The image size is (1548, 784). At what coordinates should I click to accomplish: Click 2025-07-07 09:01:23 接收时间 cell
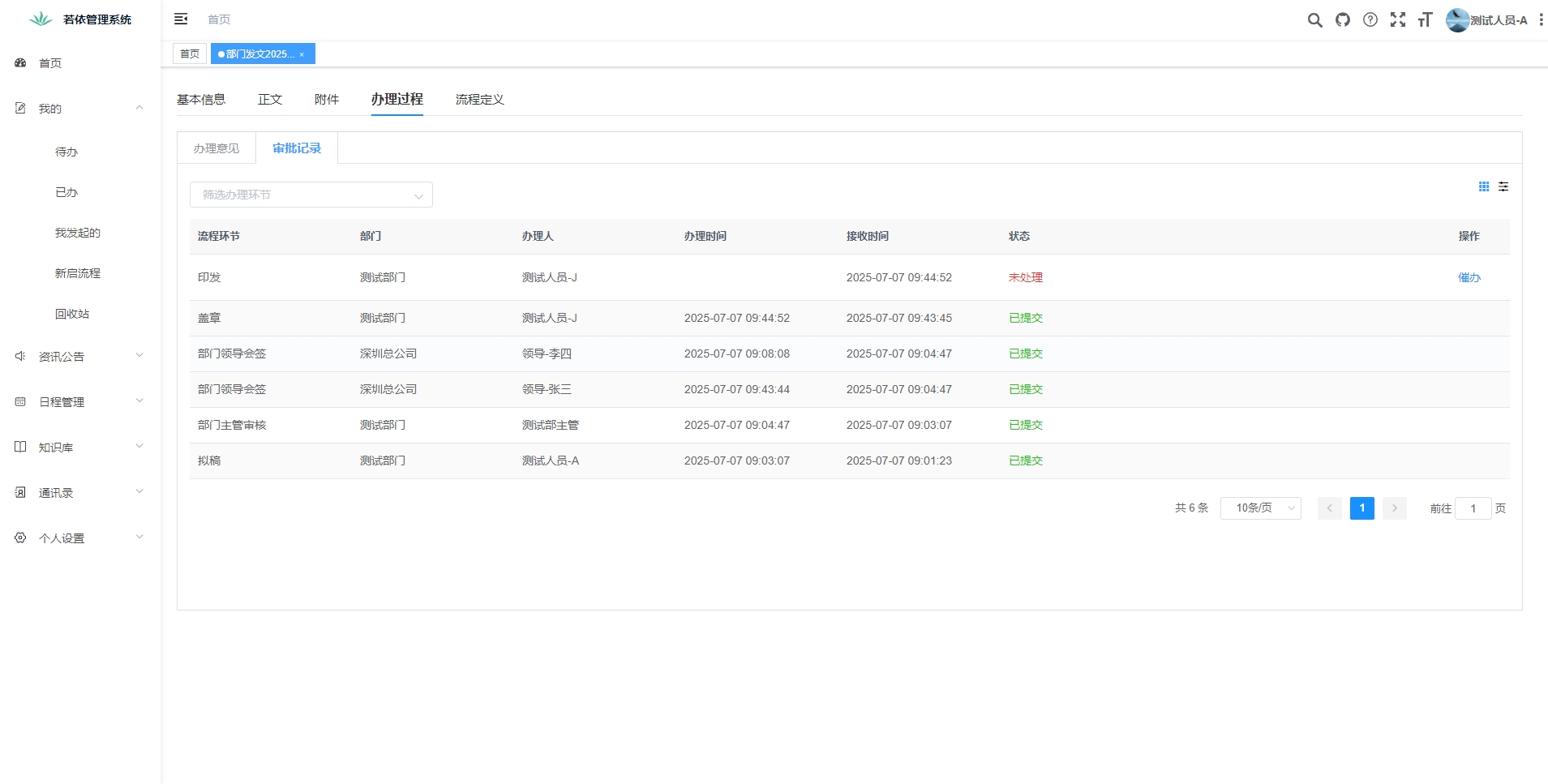tap(899, 461)
